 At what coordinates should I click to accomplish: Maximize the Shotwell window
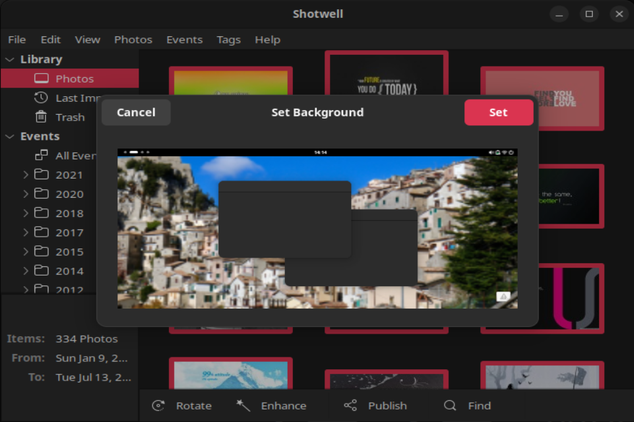point(589,14)
